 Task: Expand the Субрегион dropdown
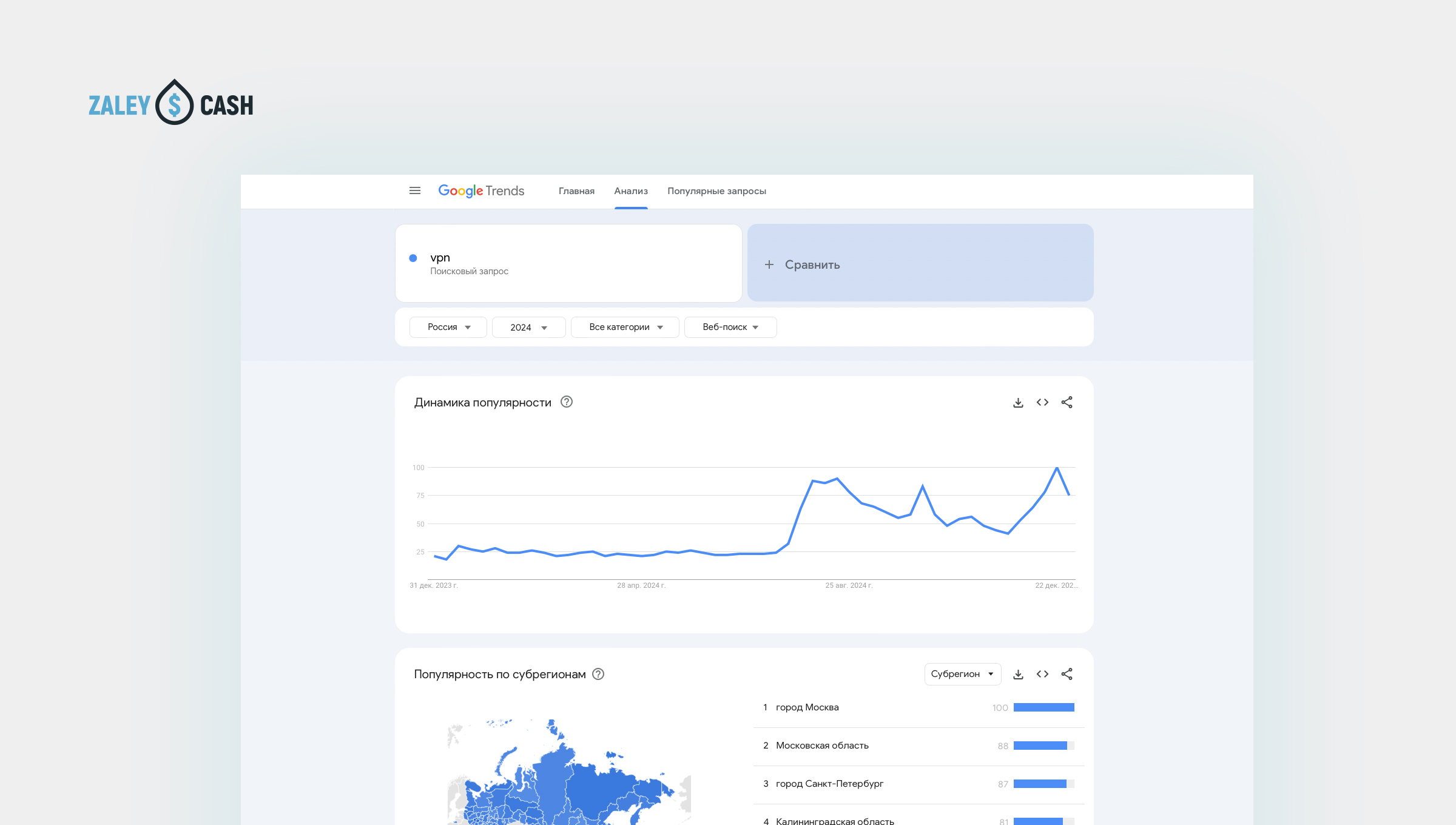pos(963,675)
